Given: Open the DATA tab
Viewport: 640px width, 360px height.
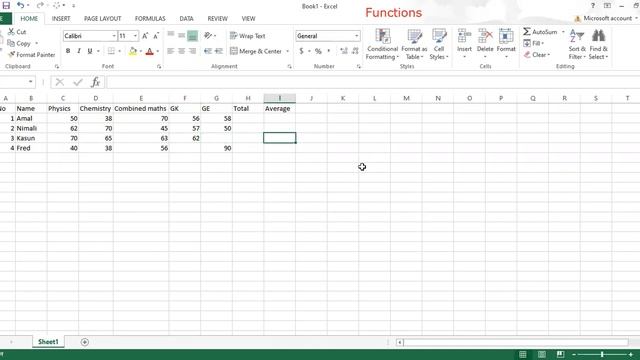Looking at the screenshot, I should (186, 18).
